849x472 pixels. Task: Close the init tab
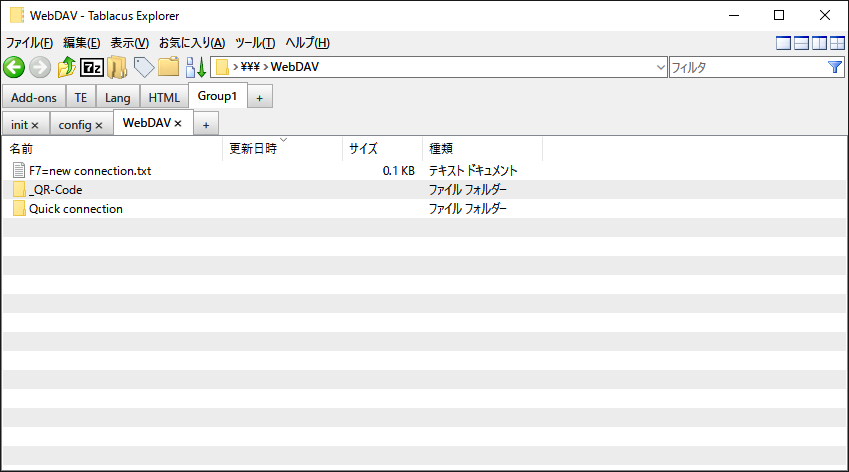click(x=35, y=126)
